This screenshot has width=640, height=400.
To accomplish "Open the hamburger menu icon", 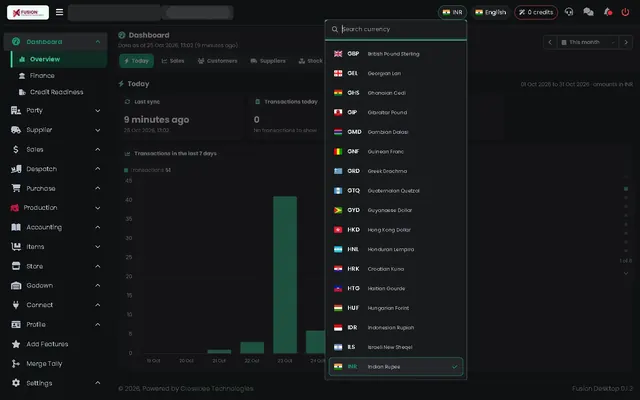I will point(60,12).
